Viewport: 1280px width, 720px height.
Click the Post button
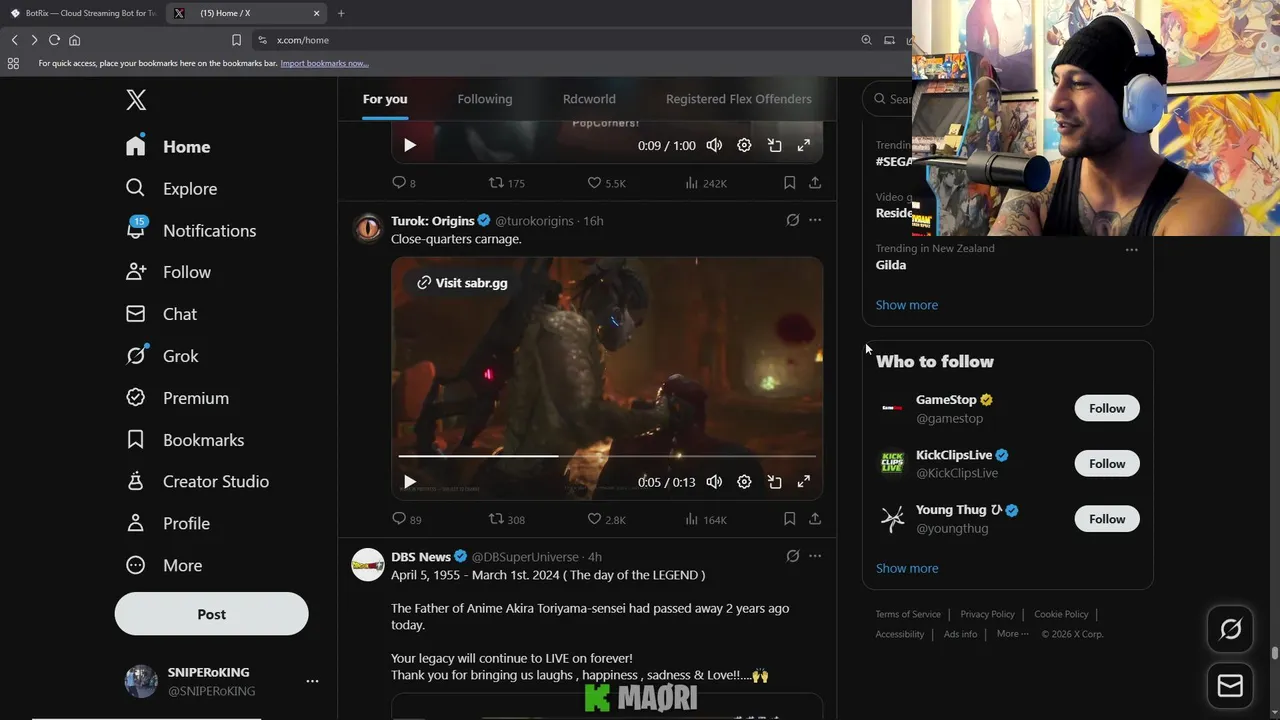coord(212,614)
